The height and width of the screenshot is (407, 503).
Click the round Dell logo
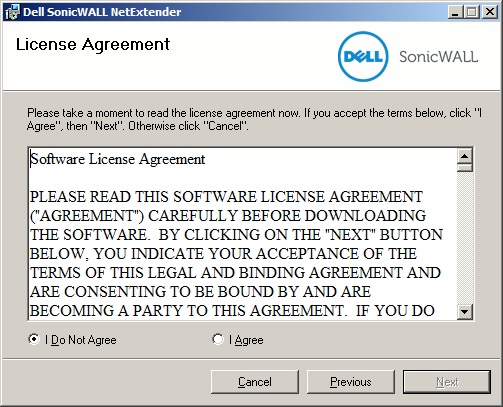pyautogui.click(x=363, y=56)
